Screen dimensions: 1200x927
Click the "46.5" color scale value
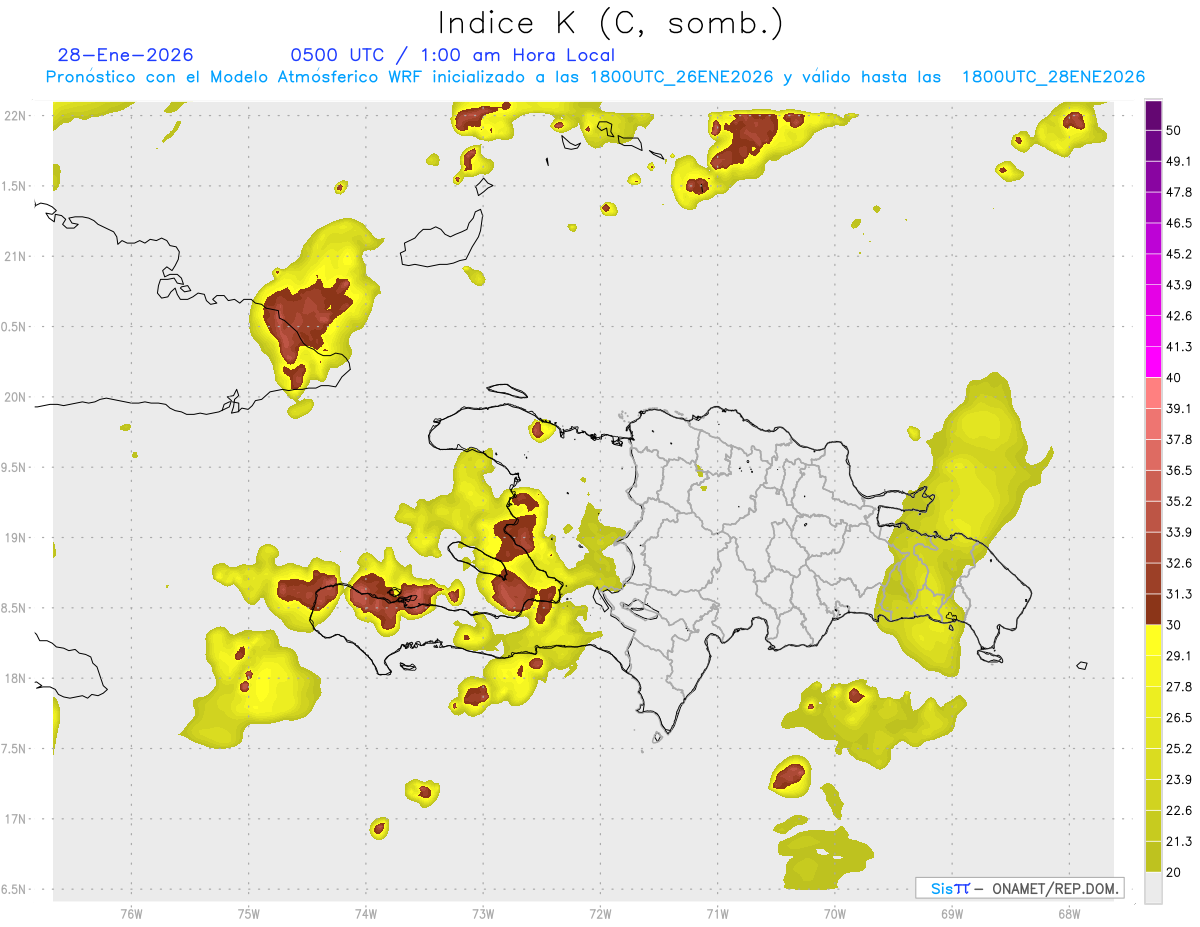tap(1179, 223)
